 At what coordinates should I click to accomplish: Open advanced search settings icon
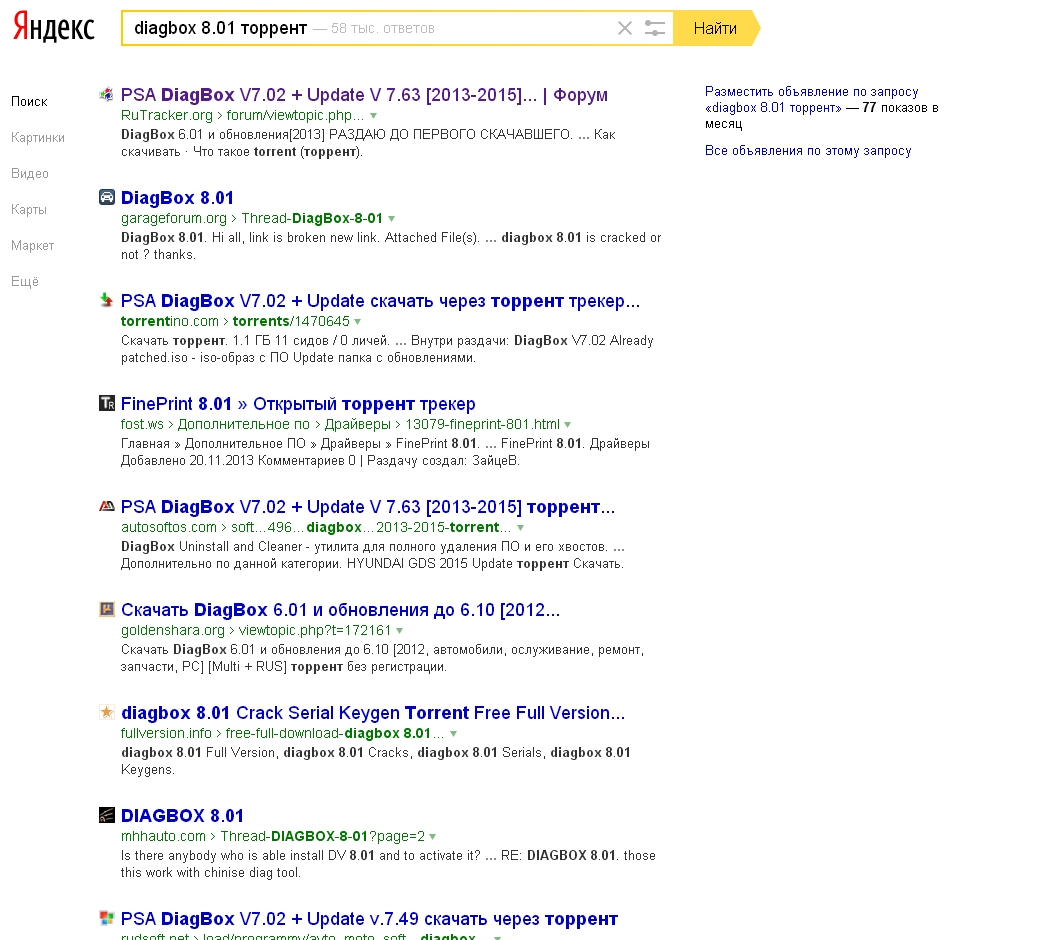pos(655,28)
